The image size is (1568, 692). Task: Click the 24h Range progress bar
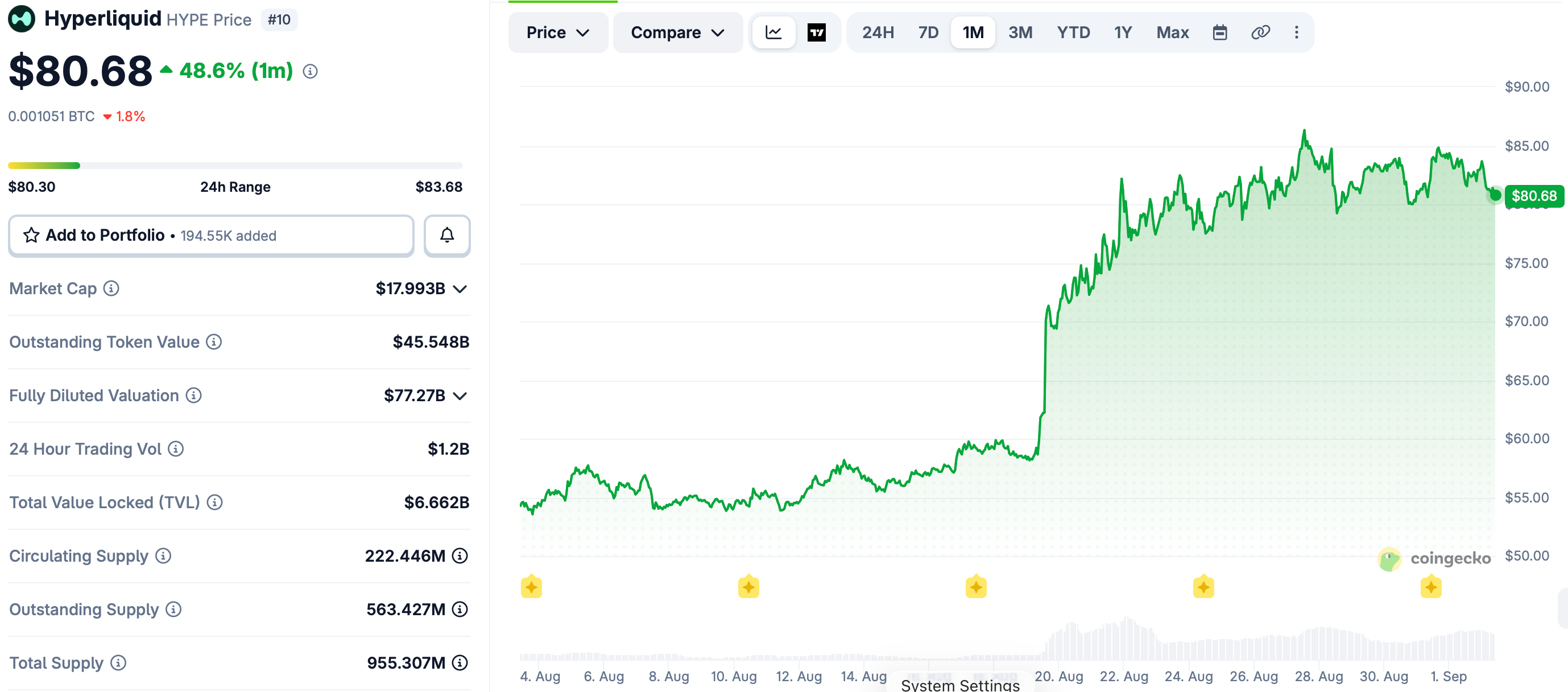(x=235, y=165)
